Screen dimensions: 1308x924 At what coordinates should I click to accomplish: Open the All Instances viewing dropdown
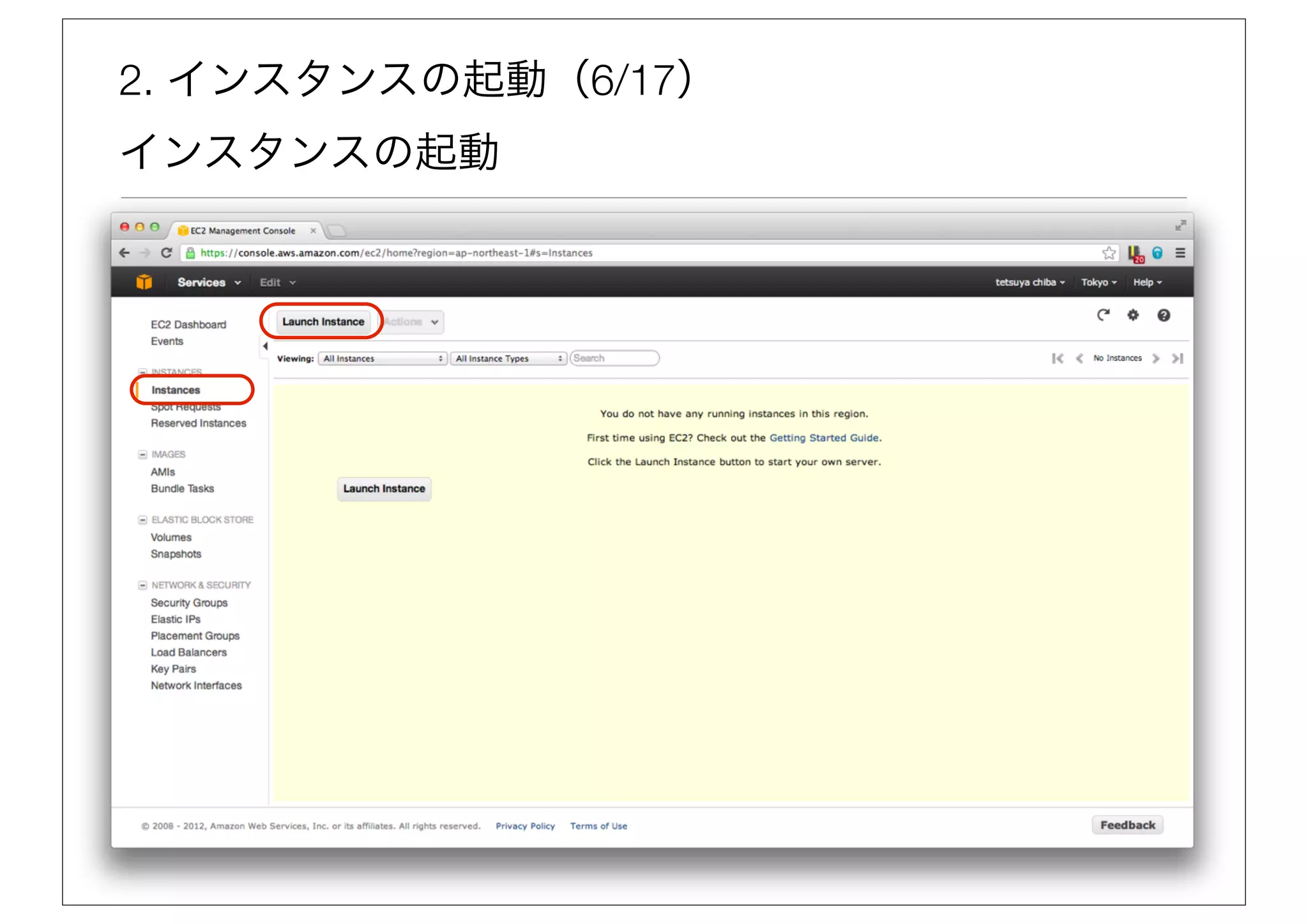click(x=382, y=358)
